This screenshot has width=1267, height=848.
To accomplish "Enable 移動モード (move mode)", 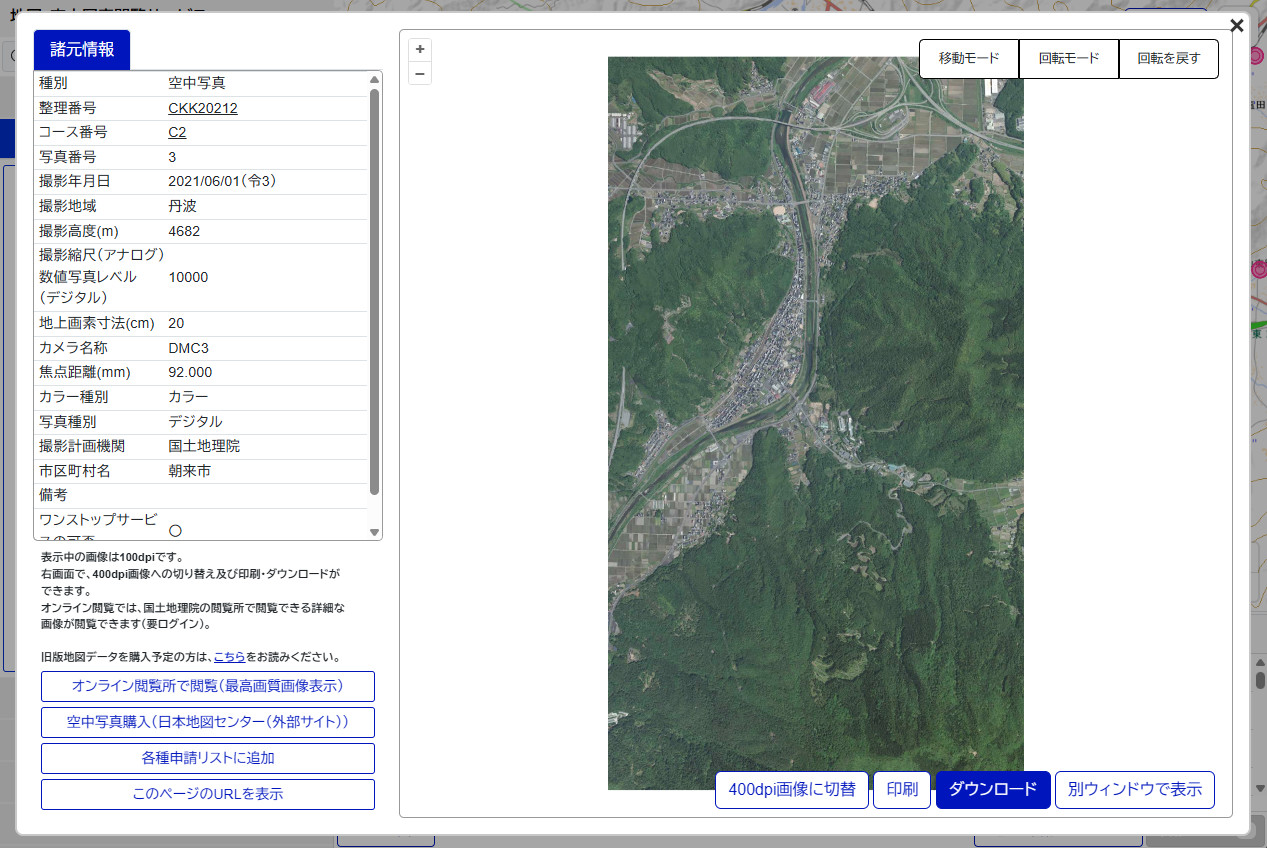I will [968, 58].
